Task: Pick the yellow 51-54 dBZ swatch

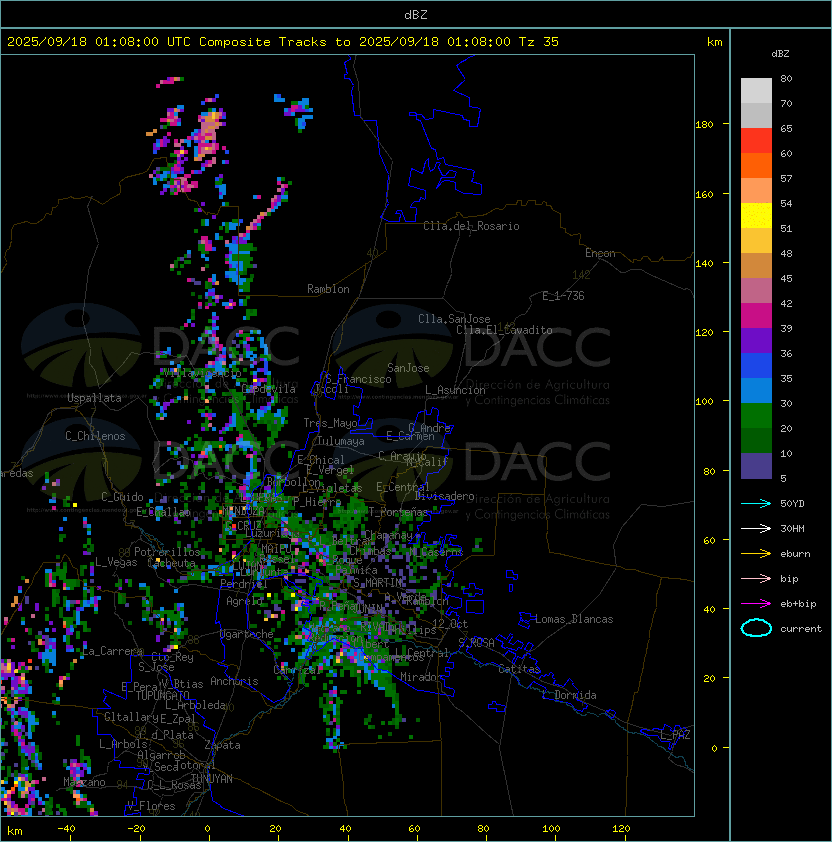Action: click(x=756, y=216)
